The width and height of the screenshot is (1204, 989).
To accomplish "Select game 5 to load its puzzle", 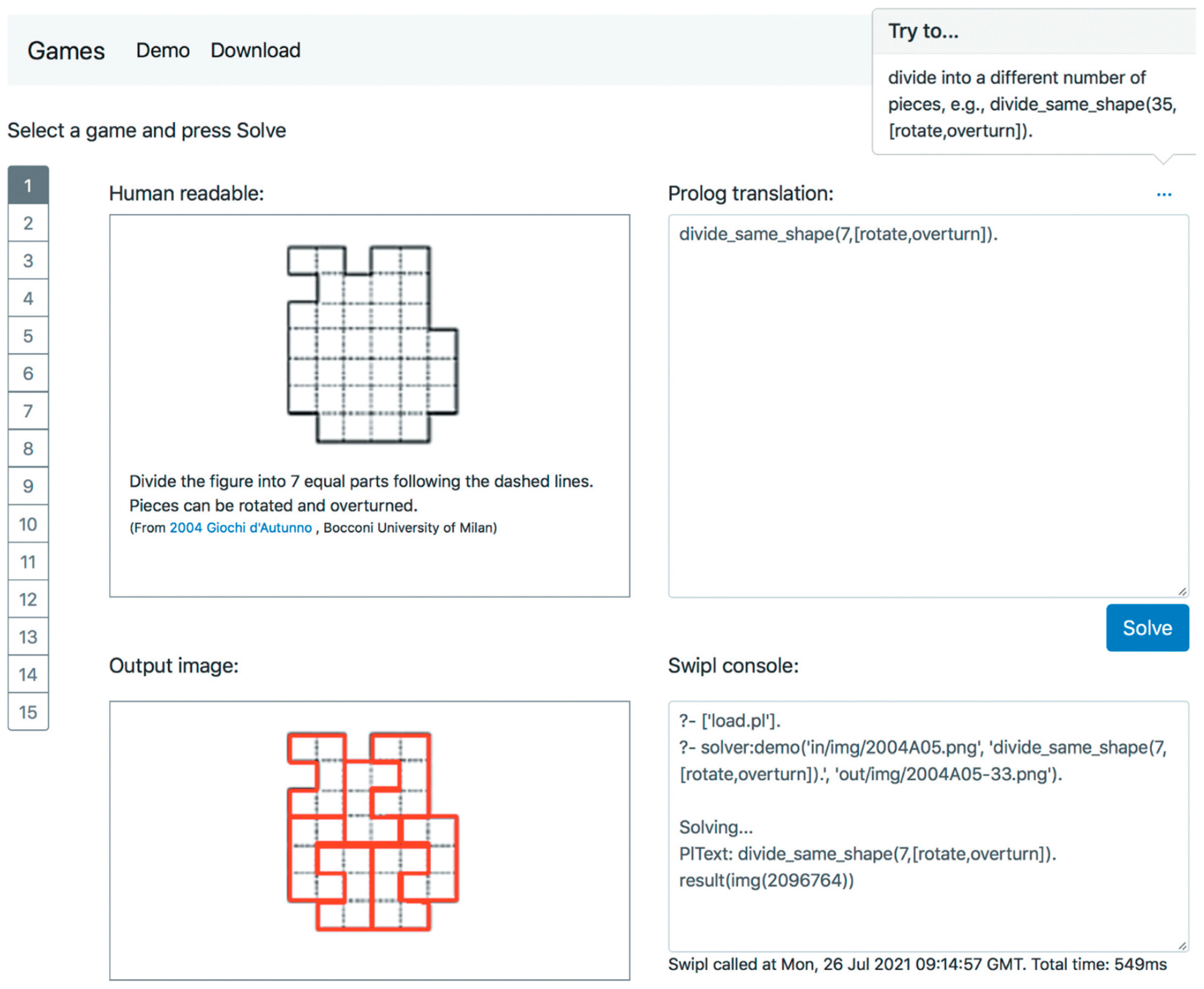I will (28, 336).
